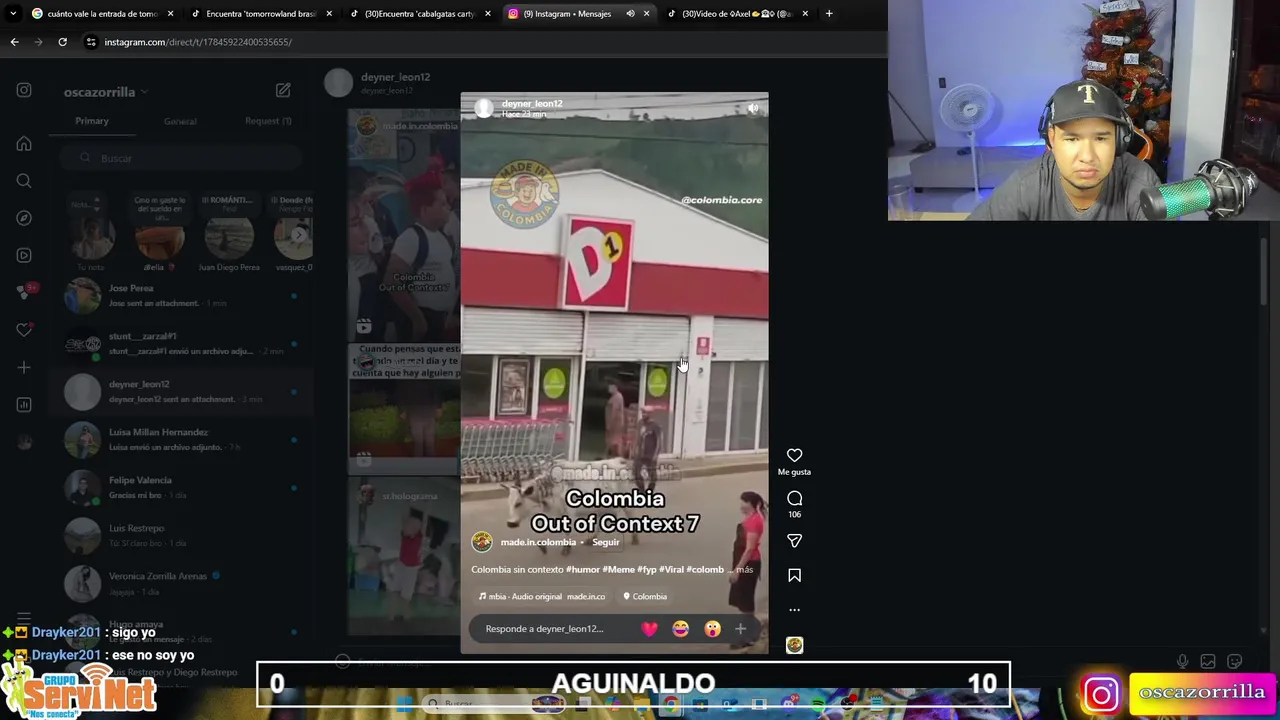Open Messages icon with unread badge
The width and height of the screenshot is (1280, 720).
(x=24, y=292)
